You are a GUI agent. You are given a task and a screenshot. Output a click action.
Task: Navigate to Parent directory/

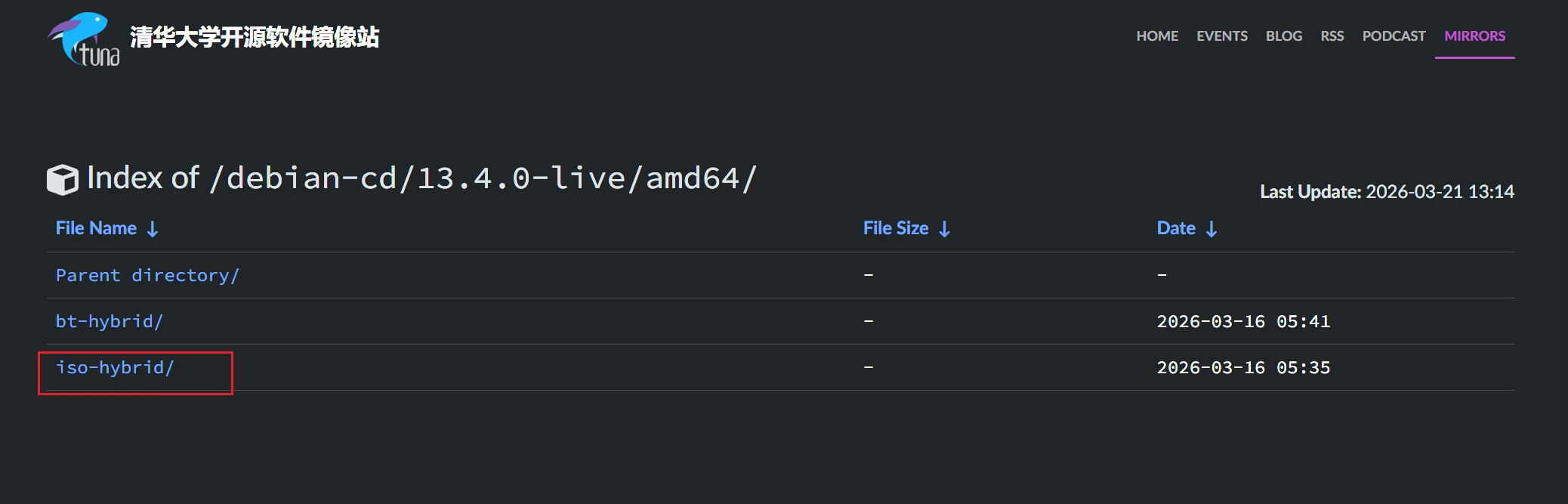(x=147, y=276)
